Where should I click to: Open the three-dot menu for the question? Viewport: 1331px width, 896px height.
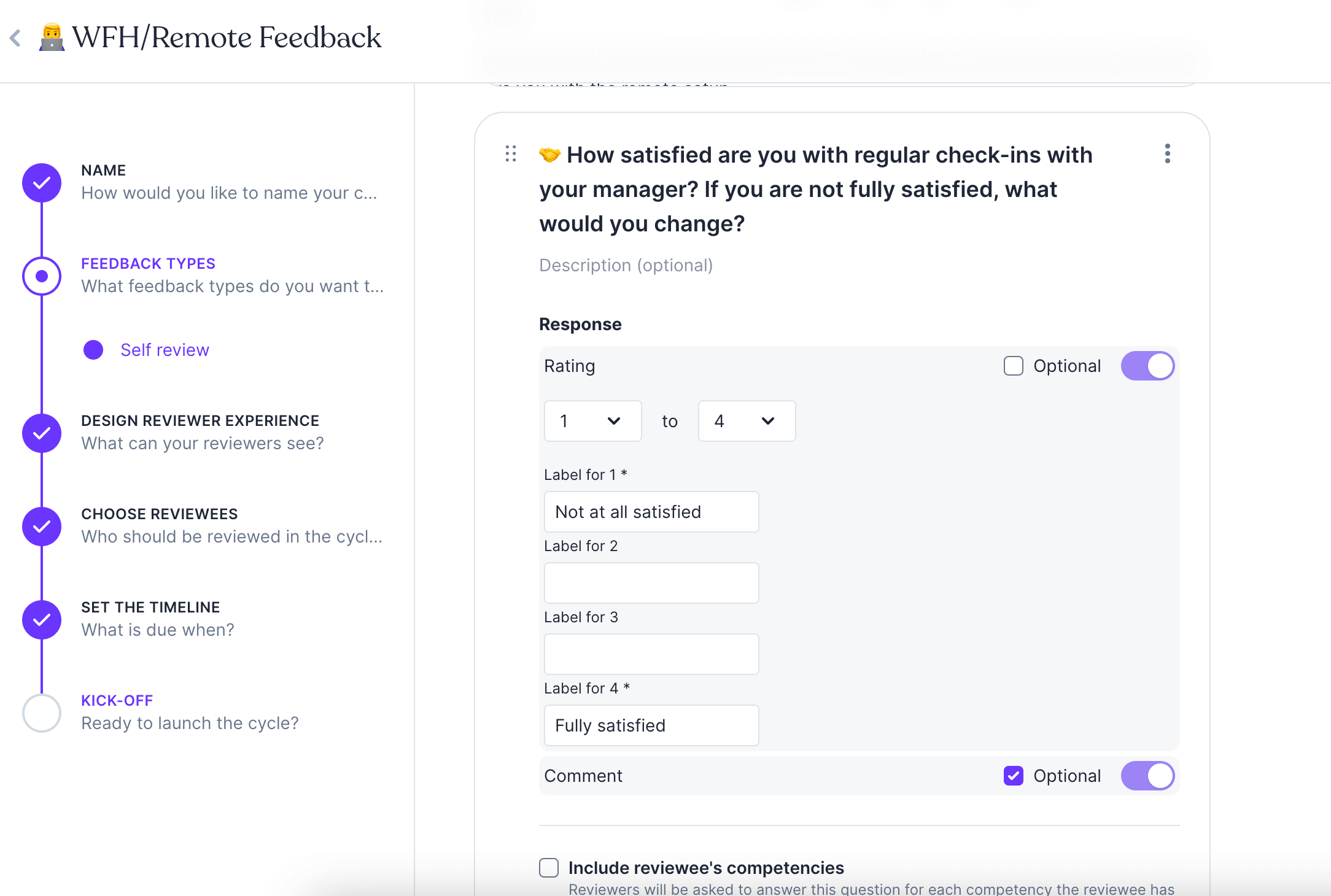pyautogui.click(x=1167, y=153)
